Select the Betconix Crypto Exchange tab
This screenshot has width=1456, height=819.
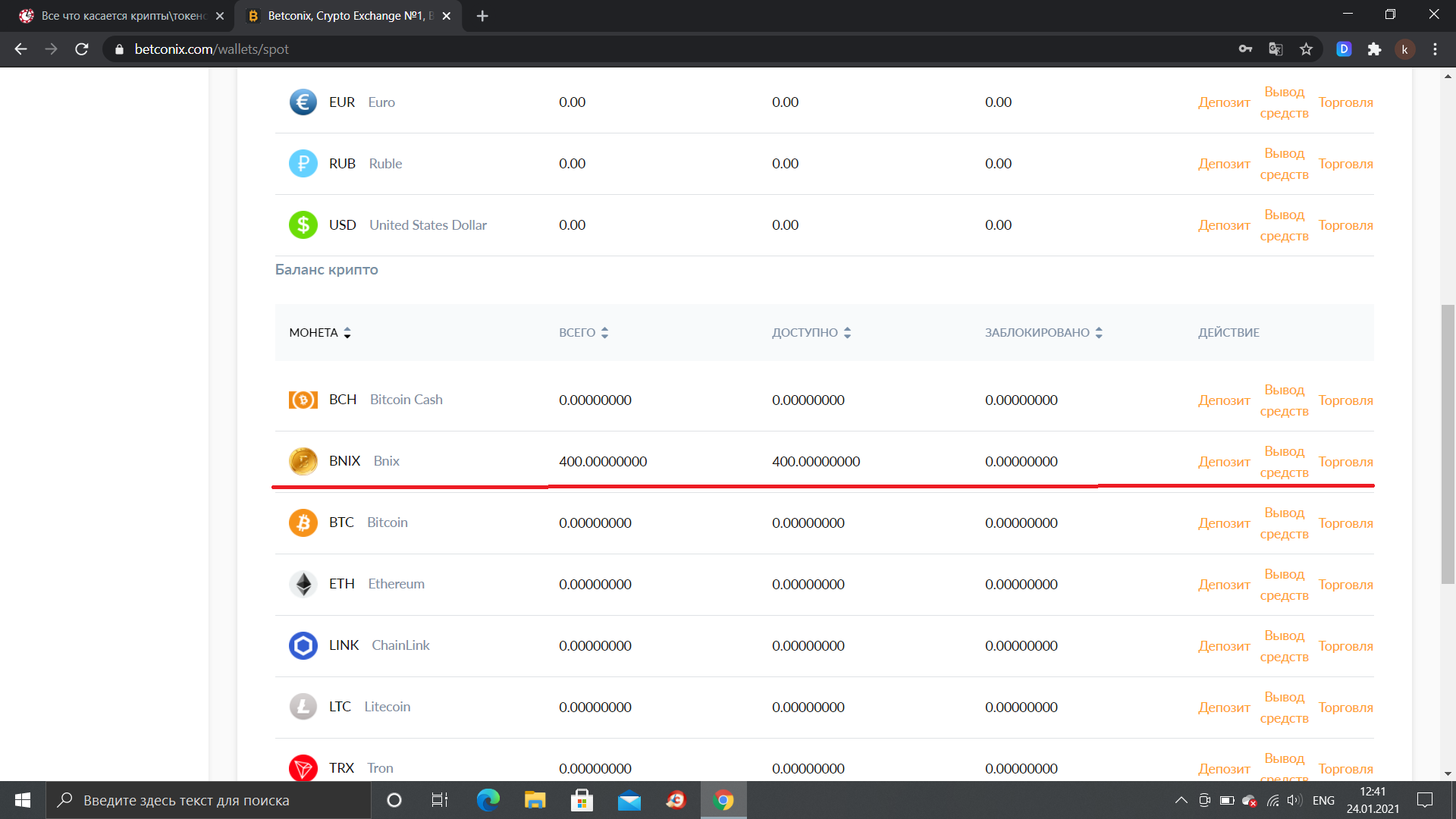[x=349, y=16]
